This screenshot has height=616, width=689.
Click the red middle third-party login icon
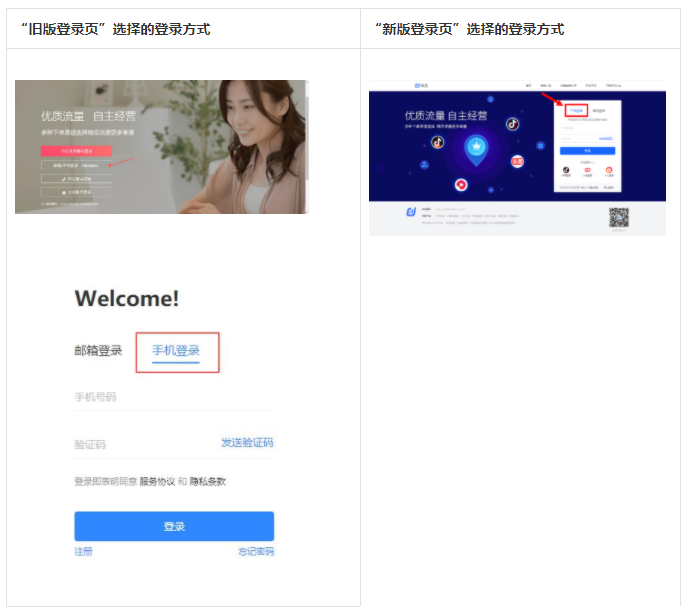pyautogui.click(x=587, y=170)
